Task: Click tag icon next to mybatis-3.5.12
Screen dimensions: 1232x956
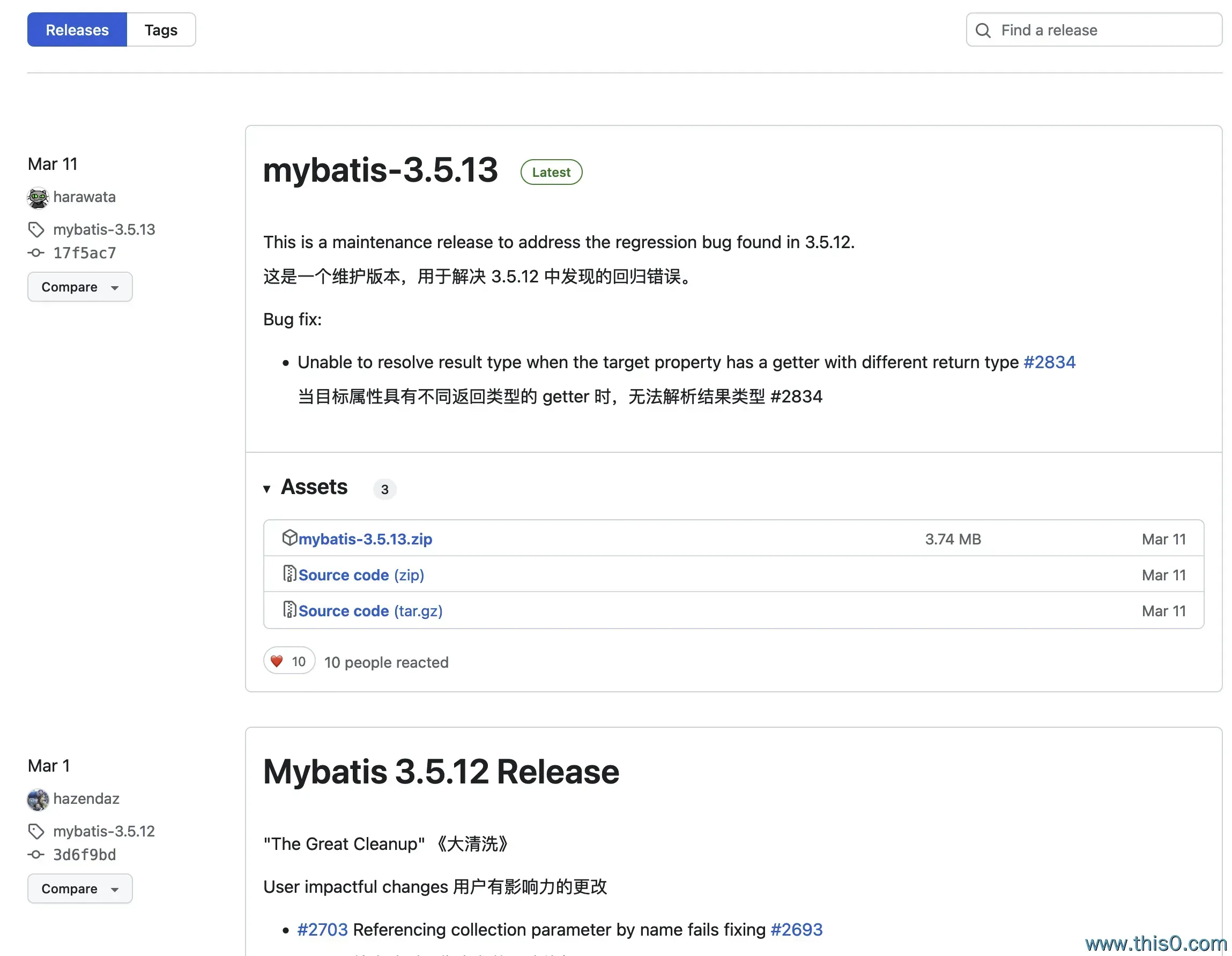Action: coord(36,831)
